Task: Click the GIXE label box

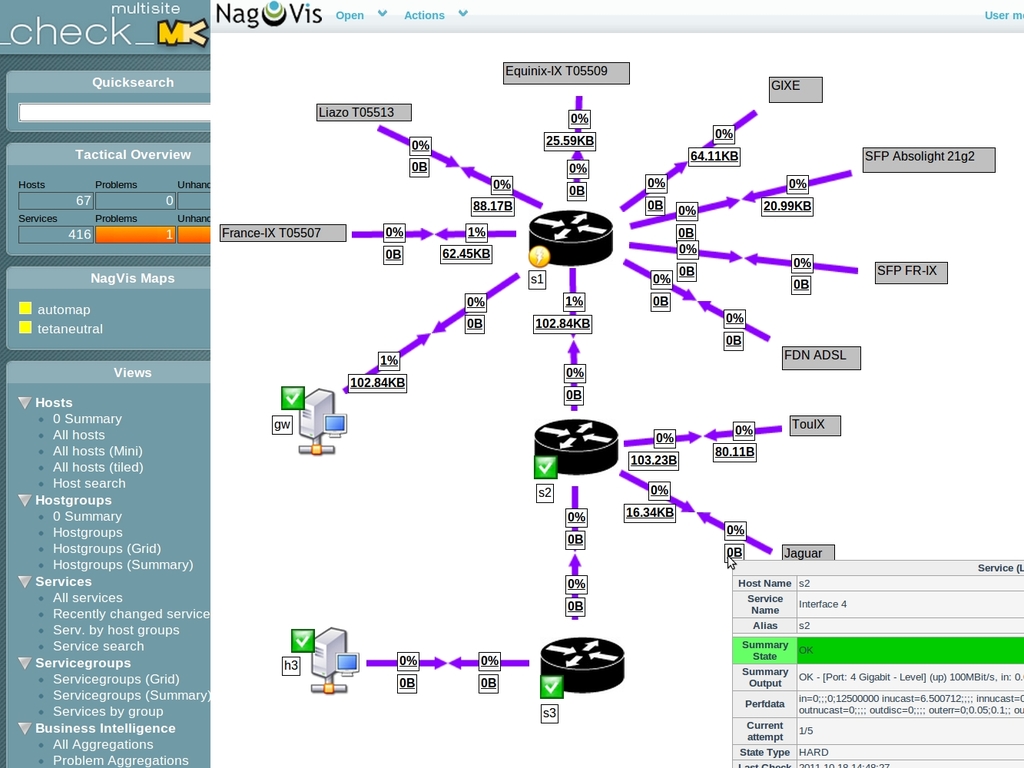Action: (795, 89)
